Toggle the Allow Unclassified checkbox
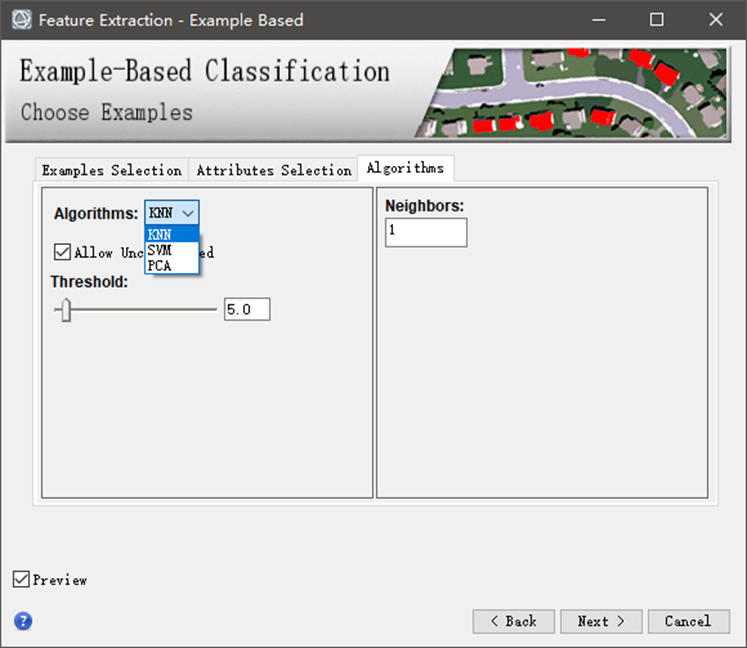Image resolution: width=747 pixels, height=648 pixels. point(62,252)
